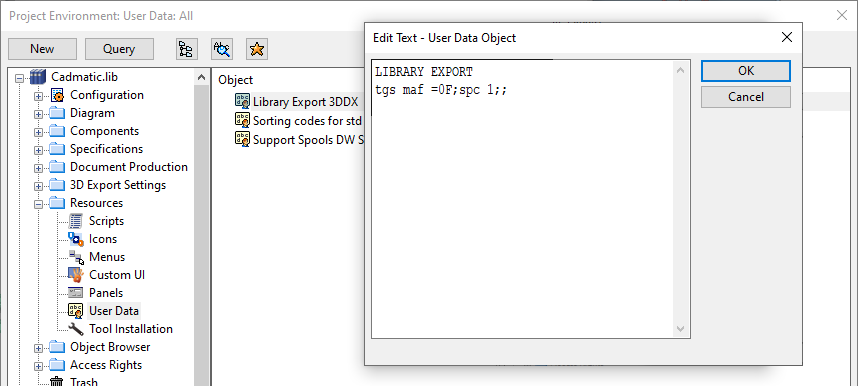Click the tree view toolbar icon
This screenshot has height=386, width=858.
click(x=186, y=49)
